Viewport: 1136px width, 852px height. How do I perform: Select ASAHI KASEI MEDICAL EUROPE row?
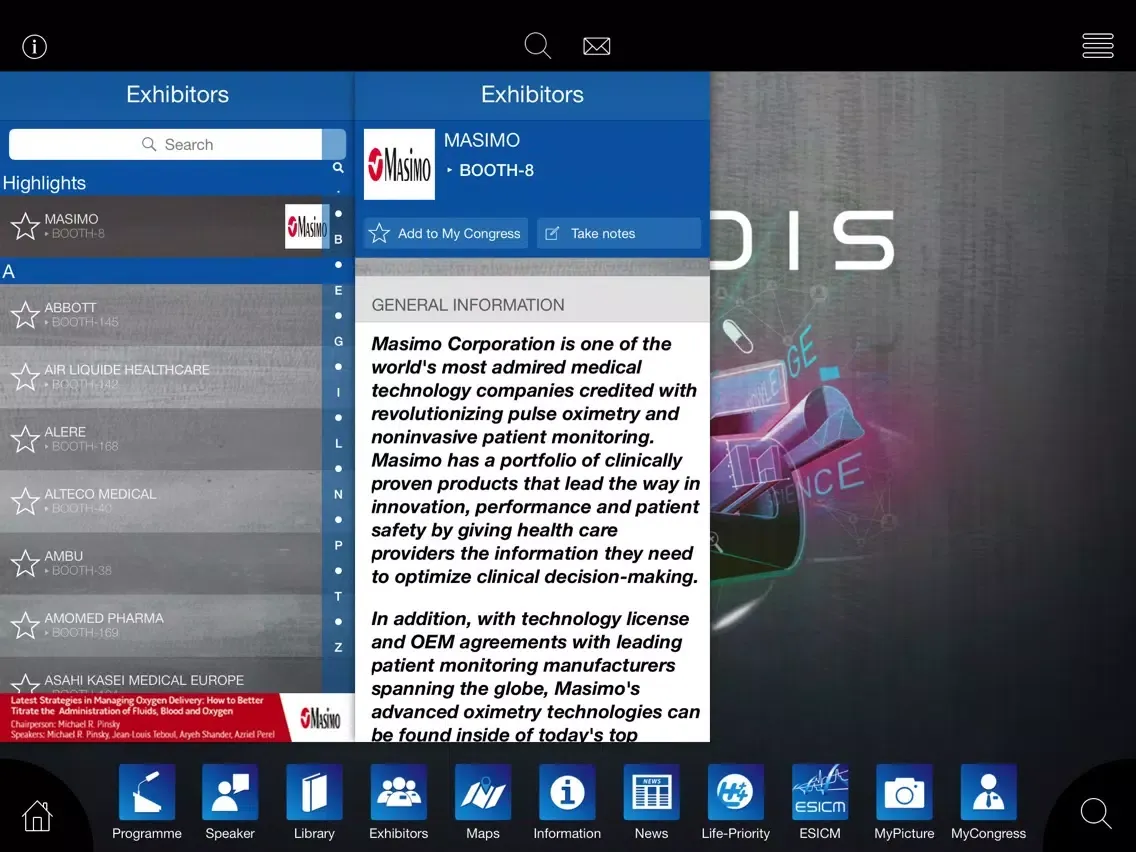(x=161, y=676)
